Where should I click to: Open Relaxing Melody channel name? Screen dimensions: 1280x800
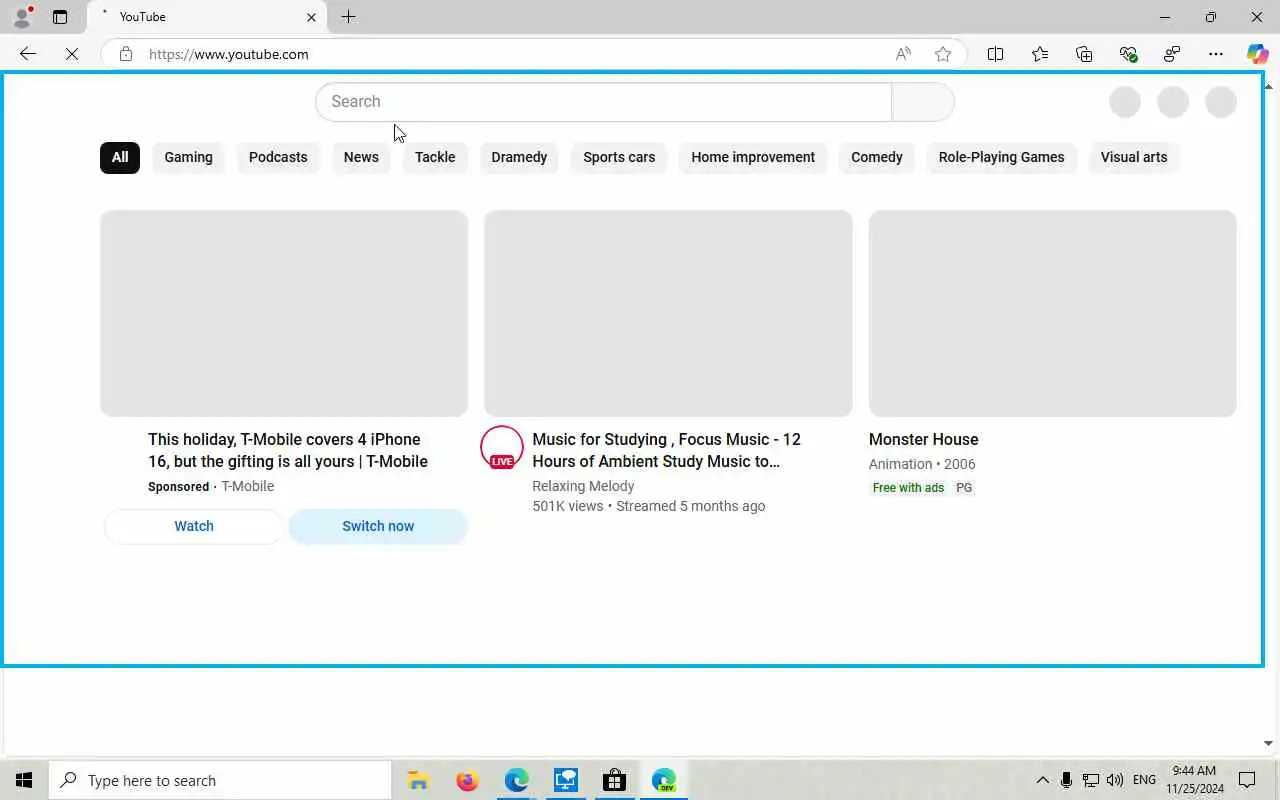583,486
